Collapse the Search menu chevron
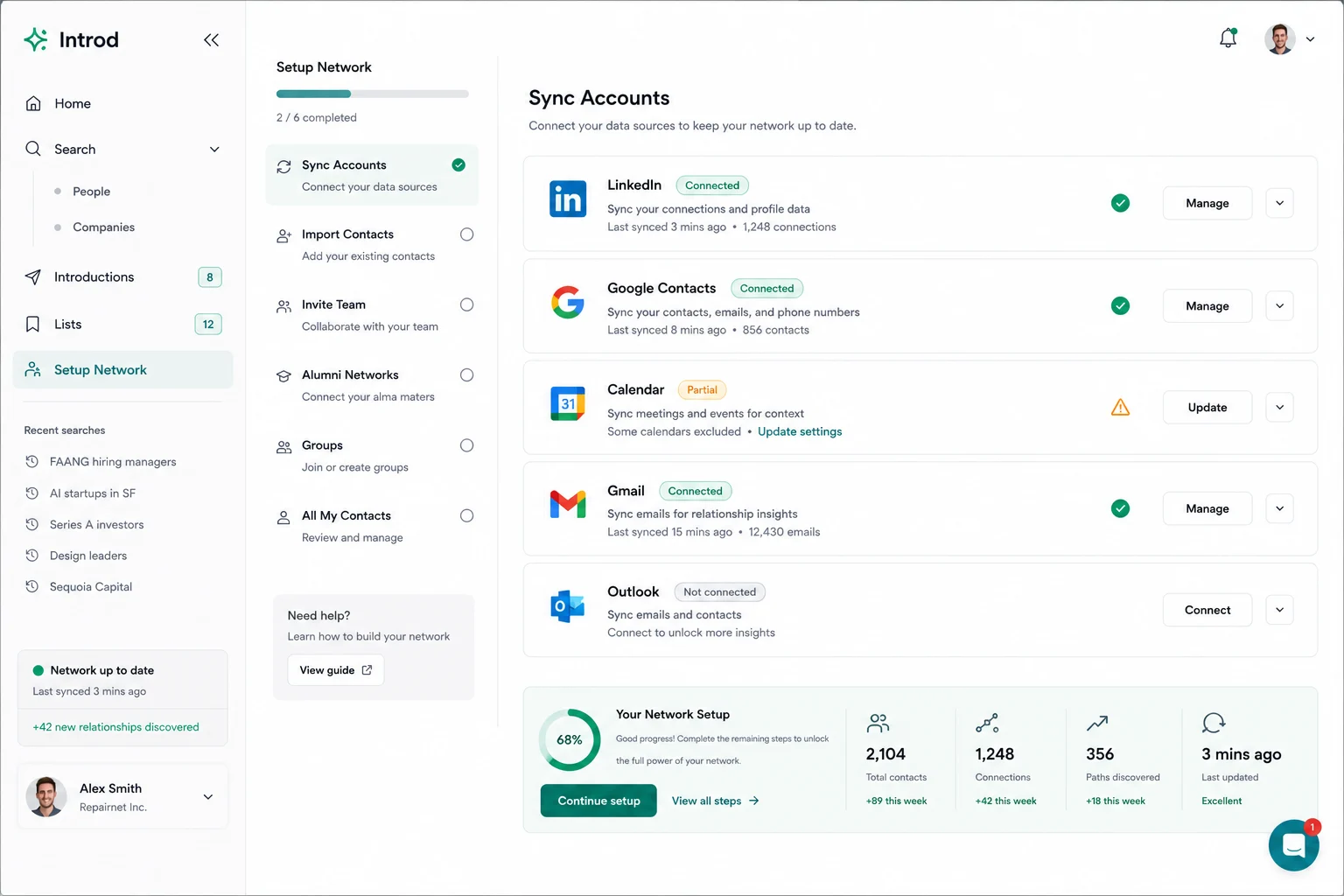The height and width of the screenshot is (896, 1344). (214, 150)
